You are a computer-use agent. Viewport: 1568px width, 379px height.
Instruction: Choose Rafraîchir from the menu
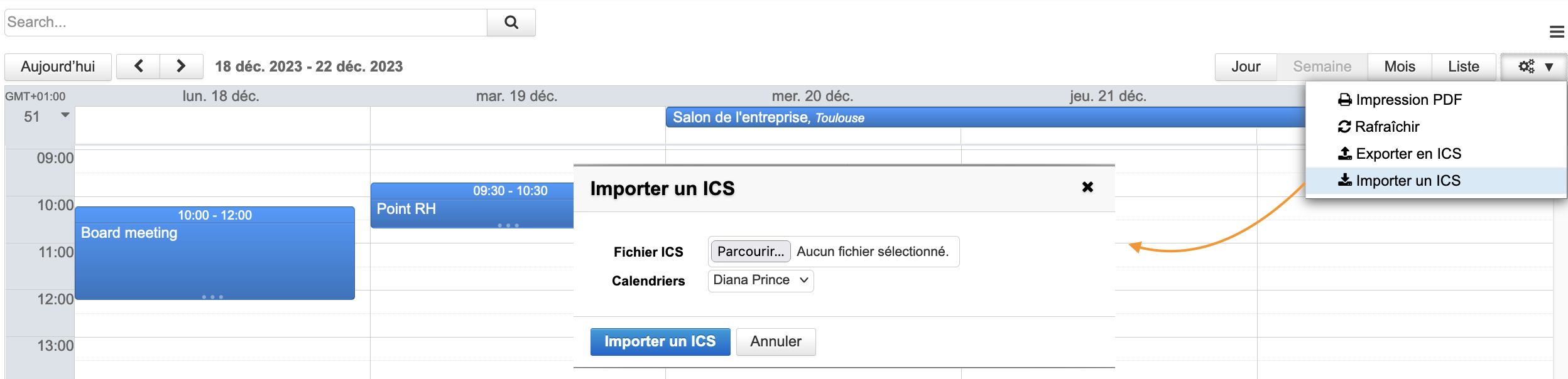coord(1386,127)
